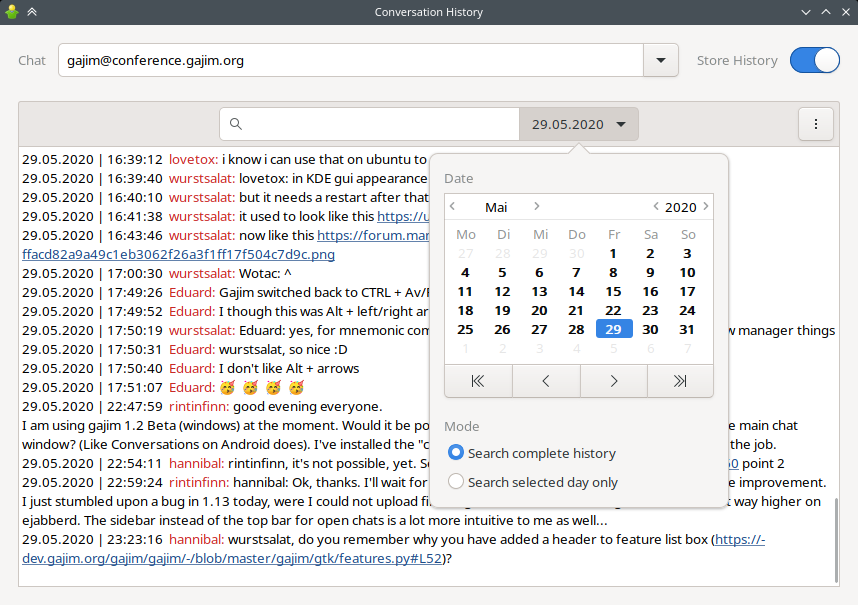Select day 30 in the calendar
This screenshot has height=605, width=858.
tap(650, 329)
